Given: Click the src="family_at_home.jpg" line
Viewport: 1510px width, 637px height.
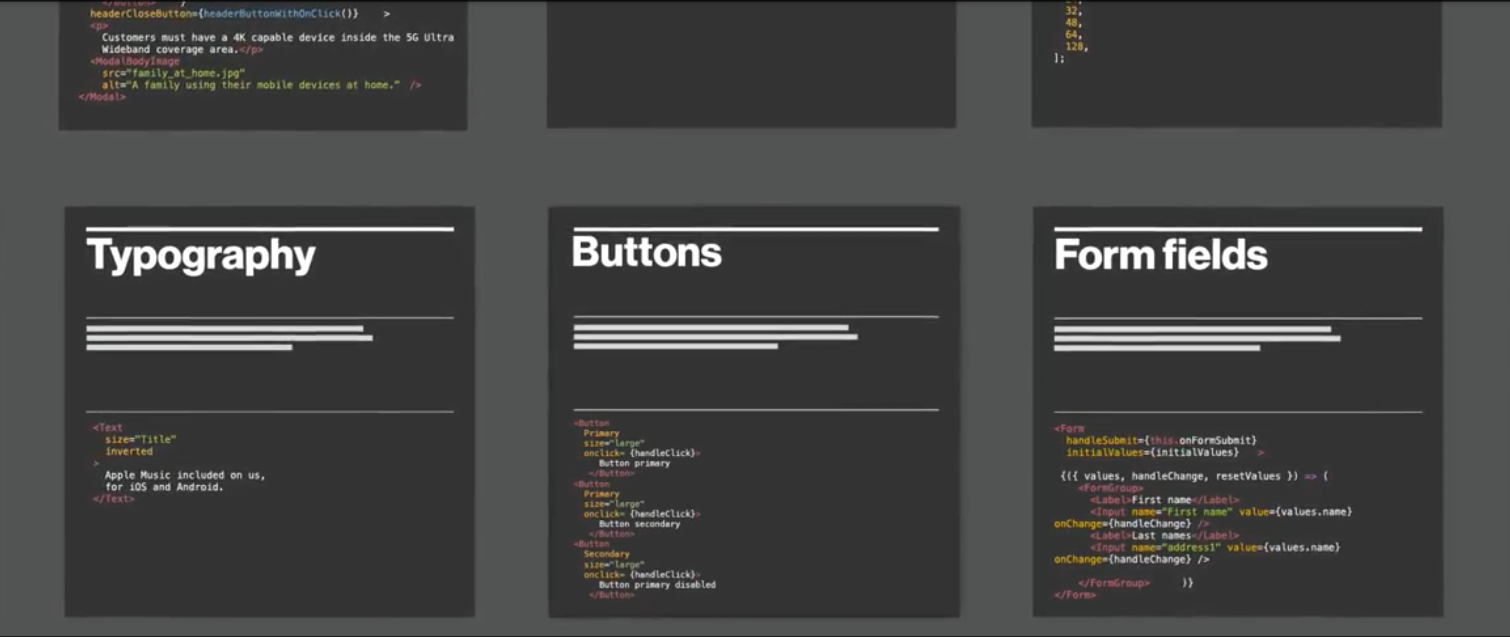Looking at the screenshot, I should pos(173,73).
